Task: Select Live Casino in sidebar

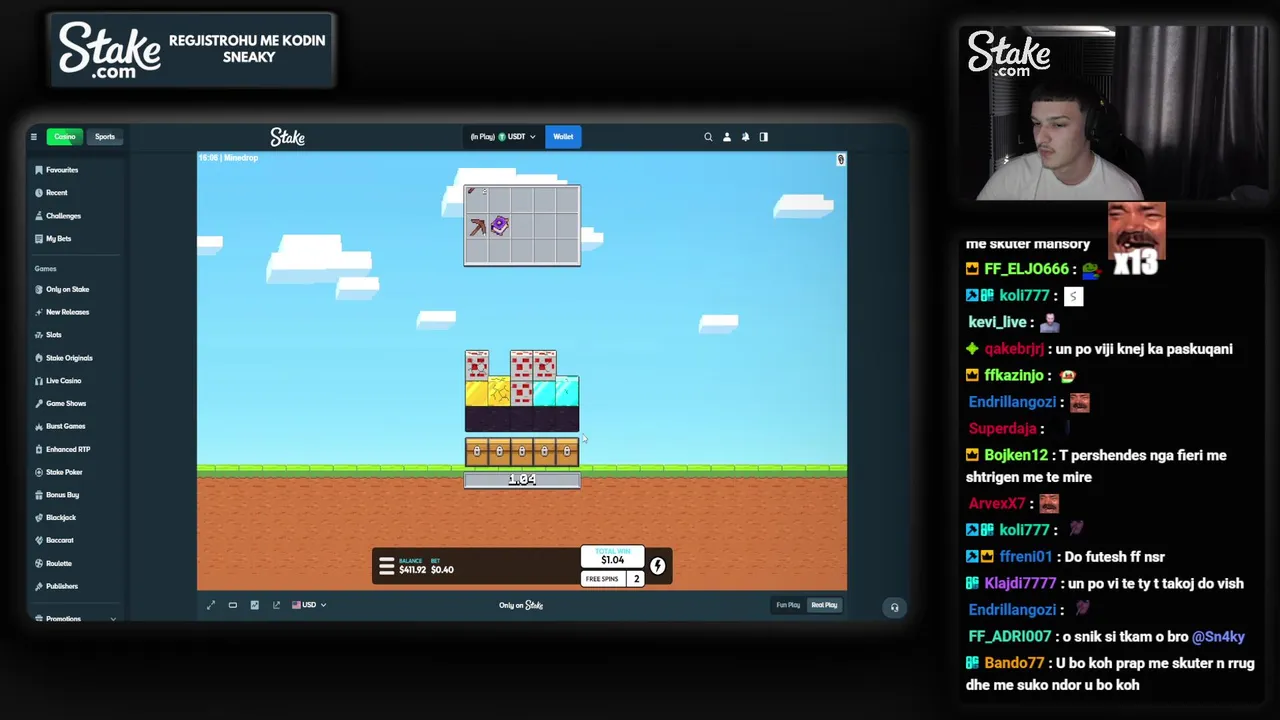Action: point(63,381)
